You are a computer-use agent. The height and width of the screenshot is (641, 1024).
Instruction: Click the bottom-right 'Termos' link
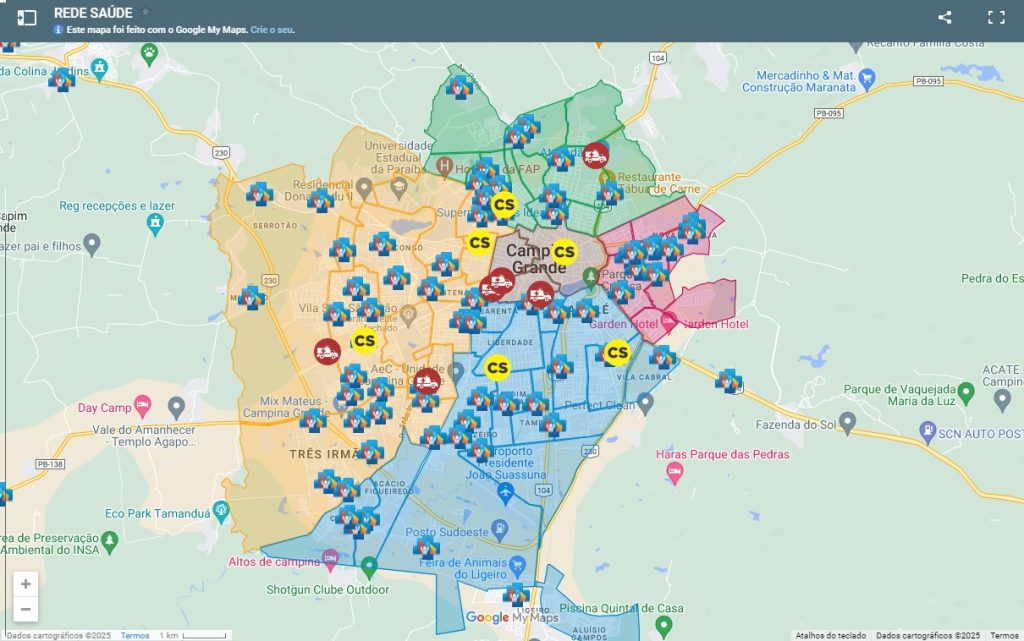pos(1004,635)
